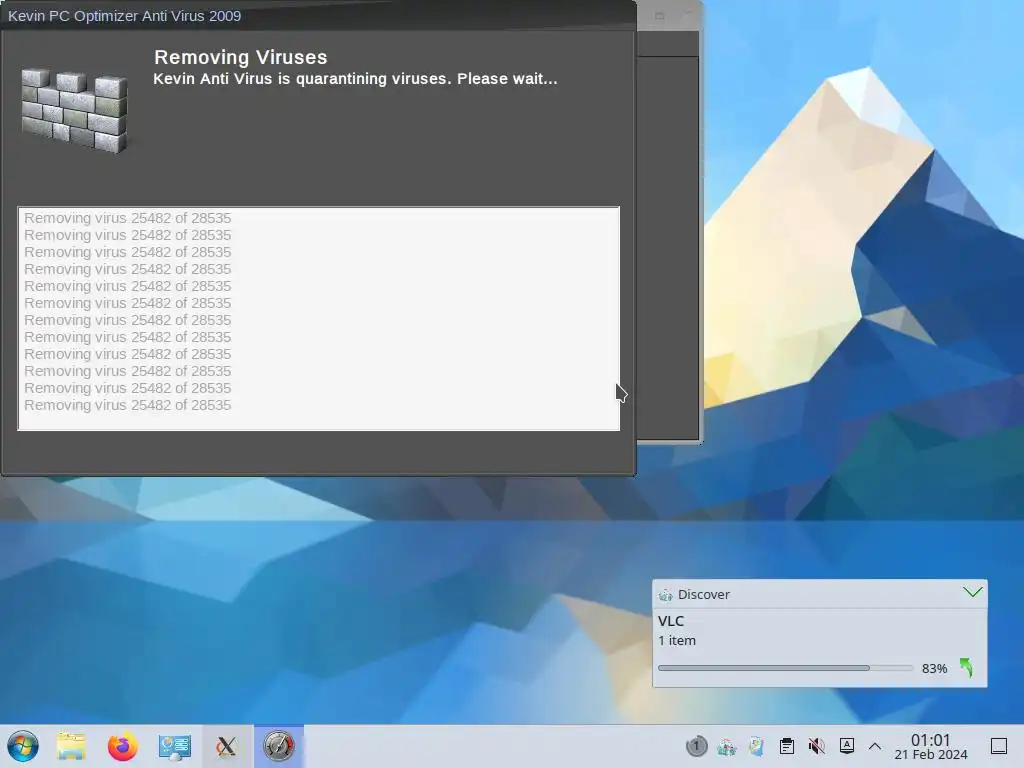Cancel the VLC job green arrow icon
The height and width of the screenshot is (768, 1024).
[x=967, y=667]
